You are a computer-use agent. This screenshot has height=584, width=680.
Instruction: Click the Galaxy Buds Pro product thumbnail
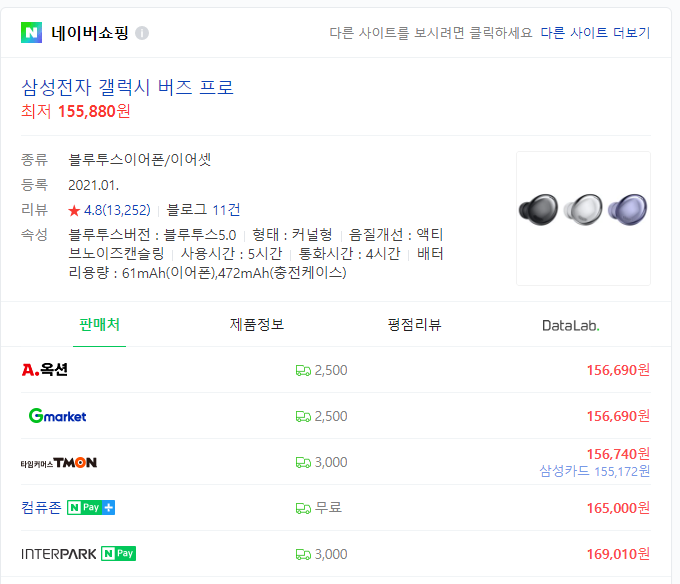[x=583, y=218]
